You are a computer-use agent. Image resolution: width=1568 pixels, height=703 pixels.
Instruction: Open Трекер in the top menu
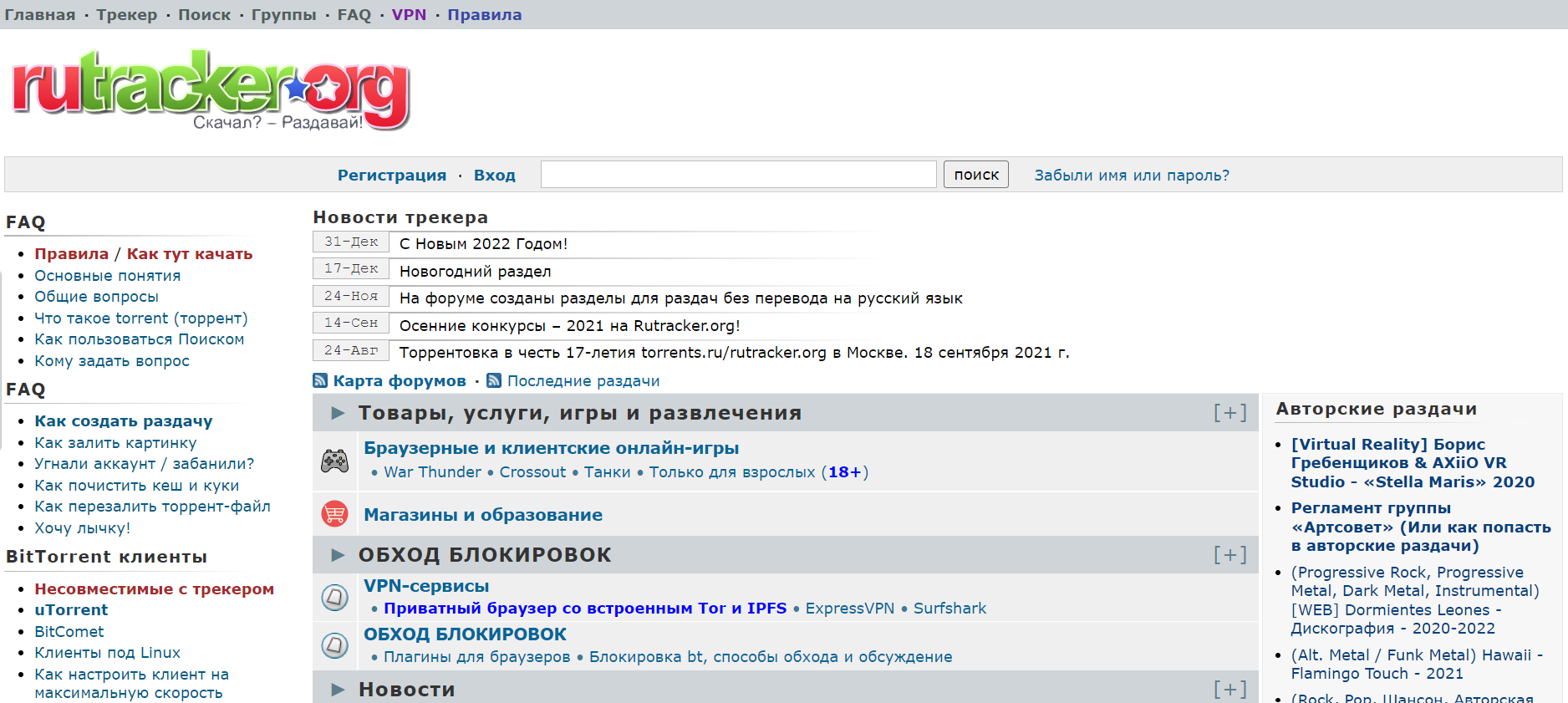tap(127, 15)
